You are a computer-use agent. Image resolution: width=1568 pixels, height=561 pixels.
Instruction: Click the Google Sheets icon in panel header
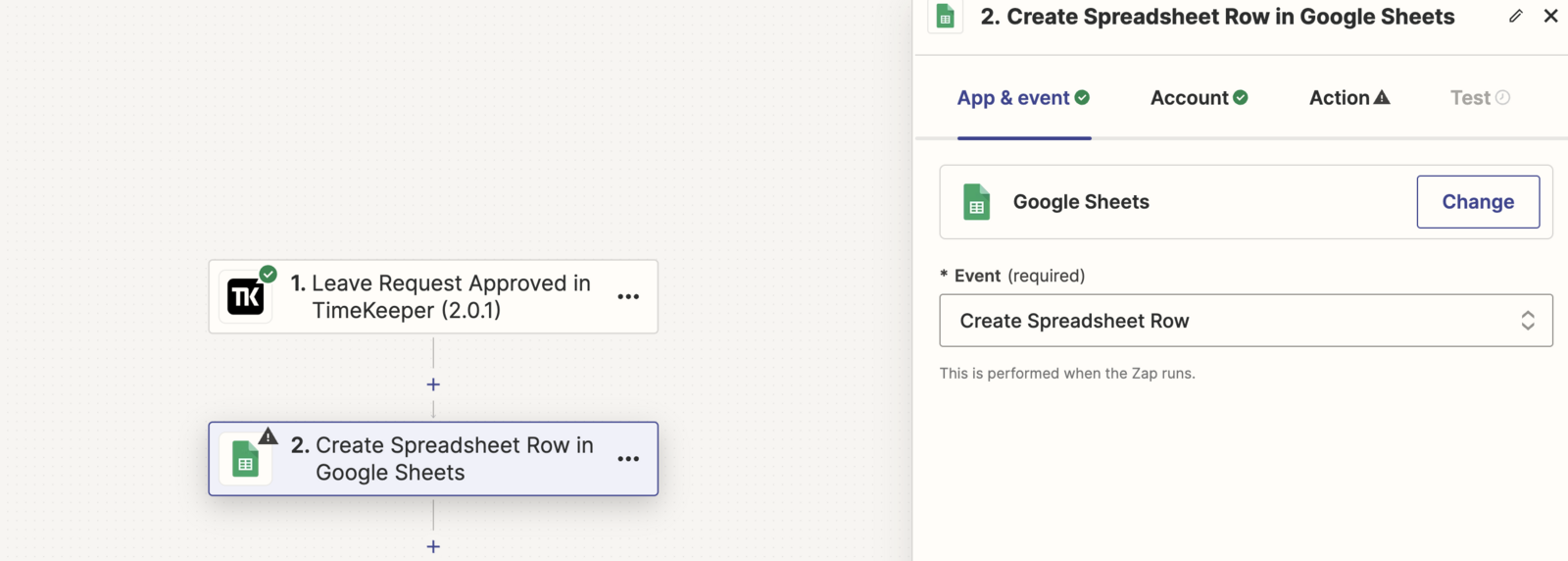click(x=946, y=16)
